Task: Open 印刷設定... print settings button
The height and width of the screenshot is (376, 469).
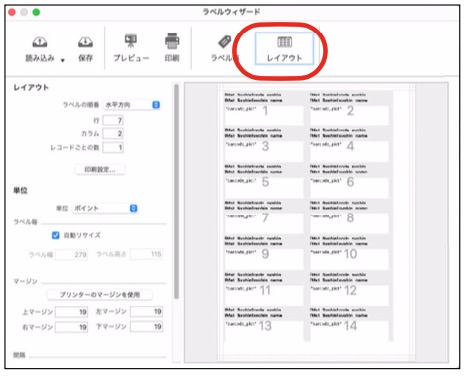Action: coord(100,170)
